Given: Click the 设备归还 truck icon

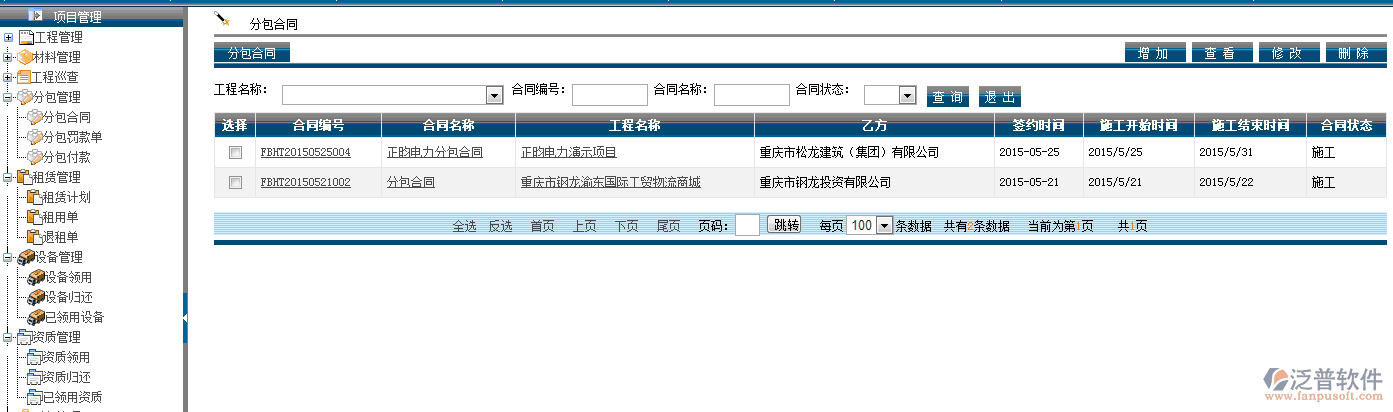Looking at the screenshot, I should click(x=36, y=297).
